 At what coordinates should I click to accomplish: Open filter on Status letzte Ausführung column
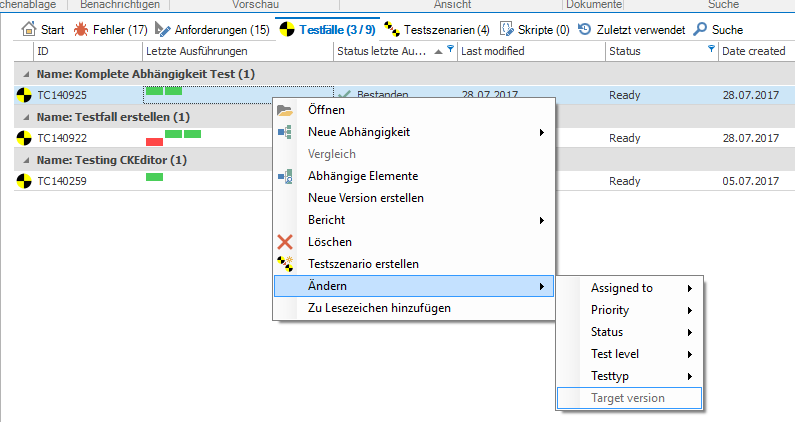pos(450,50)
